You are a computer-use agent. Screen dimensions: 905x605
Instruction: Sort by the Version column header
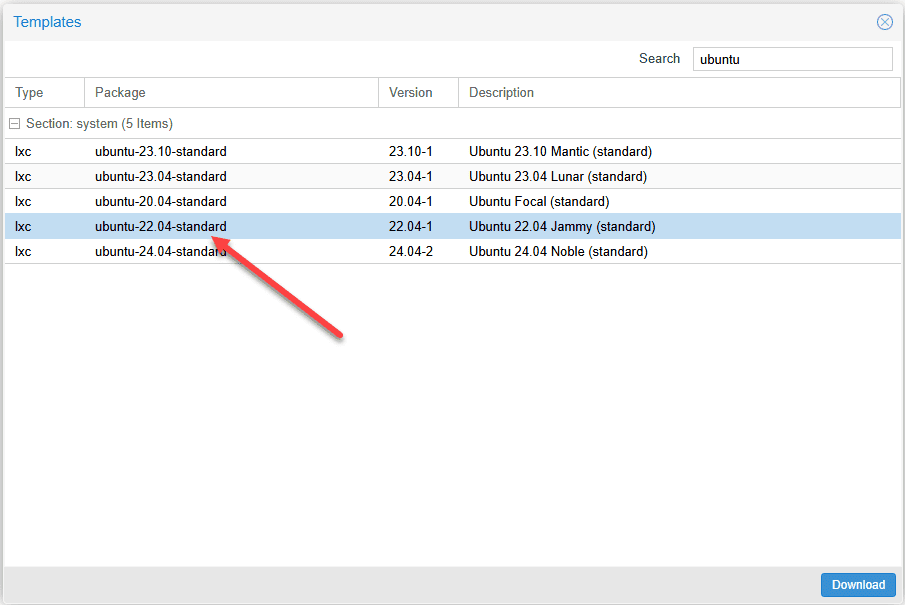(418, 92)
